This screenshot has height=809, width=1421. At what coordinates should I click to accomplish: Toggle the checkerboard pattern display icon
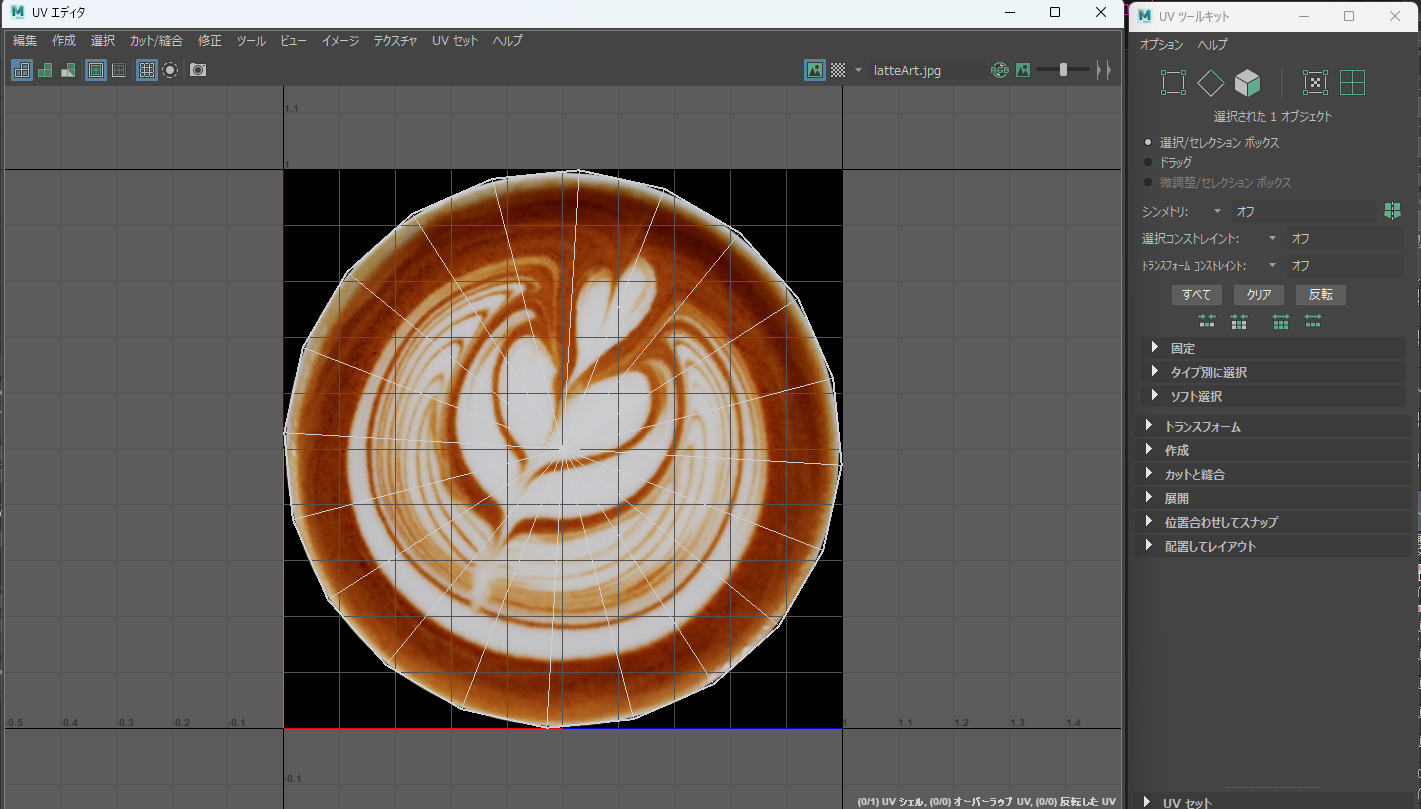click(838, 70)
